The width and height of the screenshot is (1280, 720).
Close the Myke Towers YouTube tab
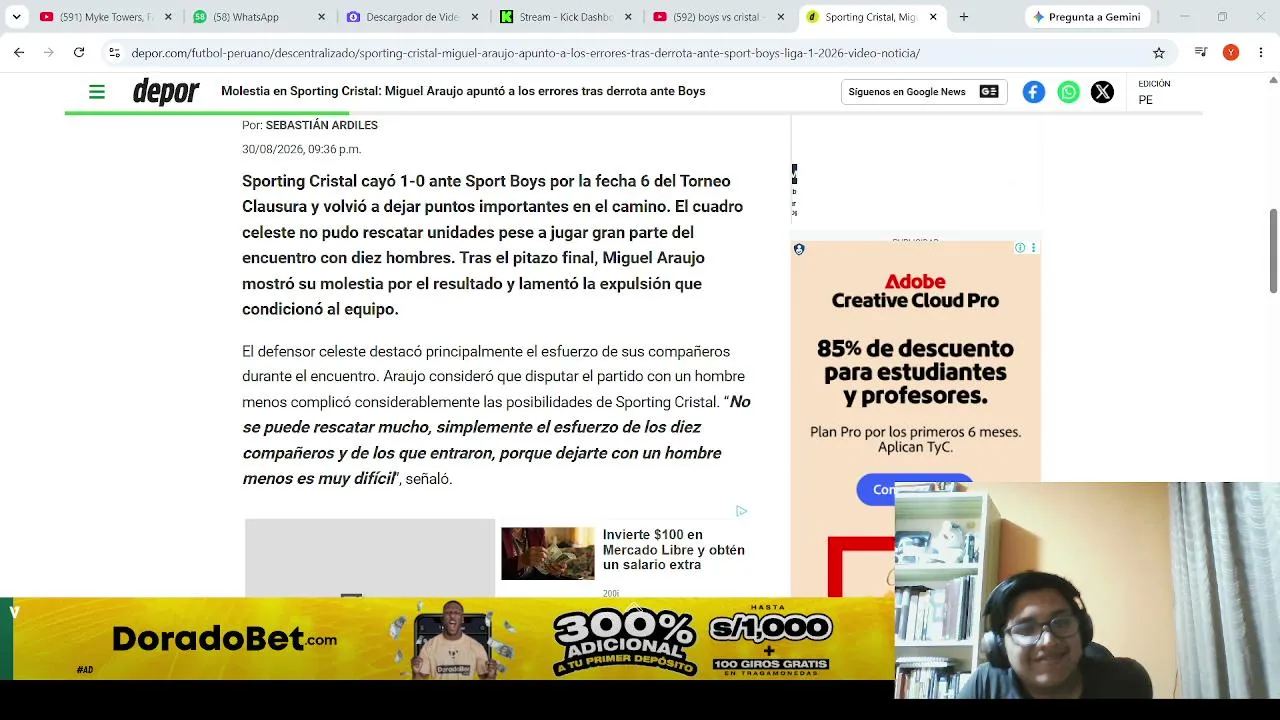[168, 17]
